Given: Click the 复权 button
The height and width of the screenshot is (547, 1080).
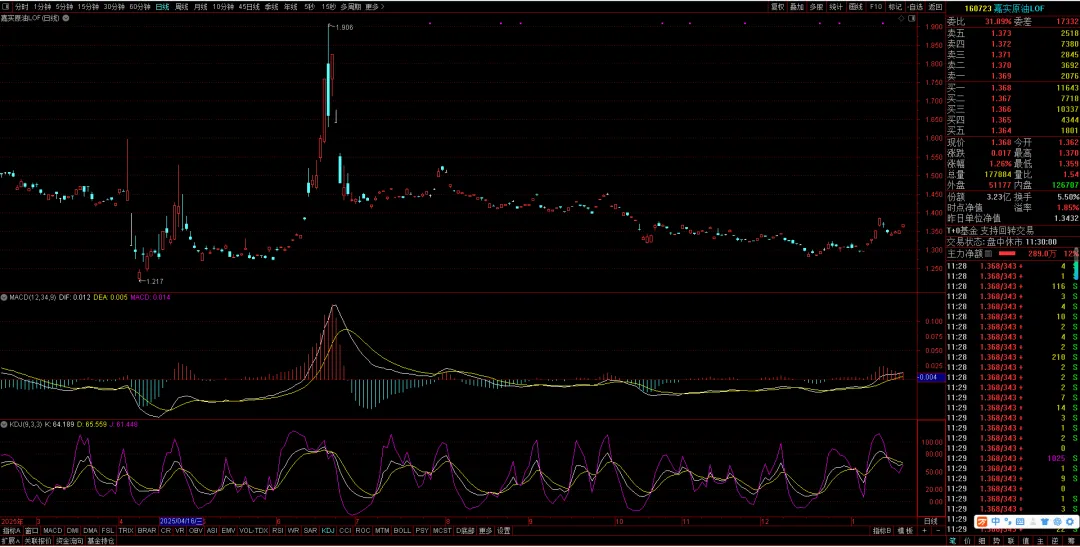Looking at the screenshot, I should tap(778, 7).
